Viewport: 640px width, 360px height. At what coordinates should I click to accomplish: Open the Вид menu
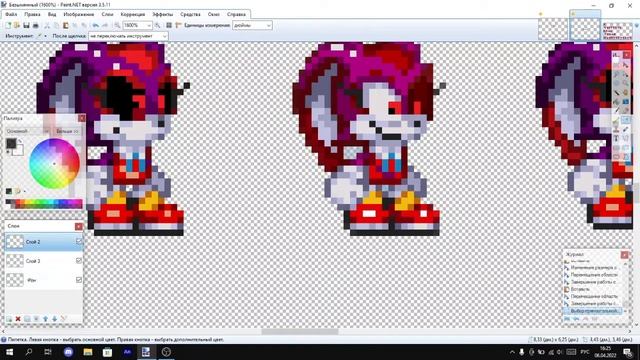[52, 14]
